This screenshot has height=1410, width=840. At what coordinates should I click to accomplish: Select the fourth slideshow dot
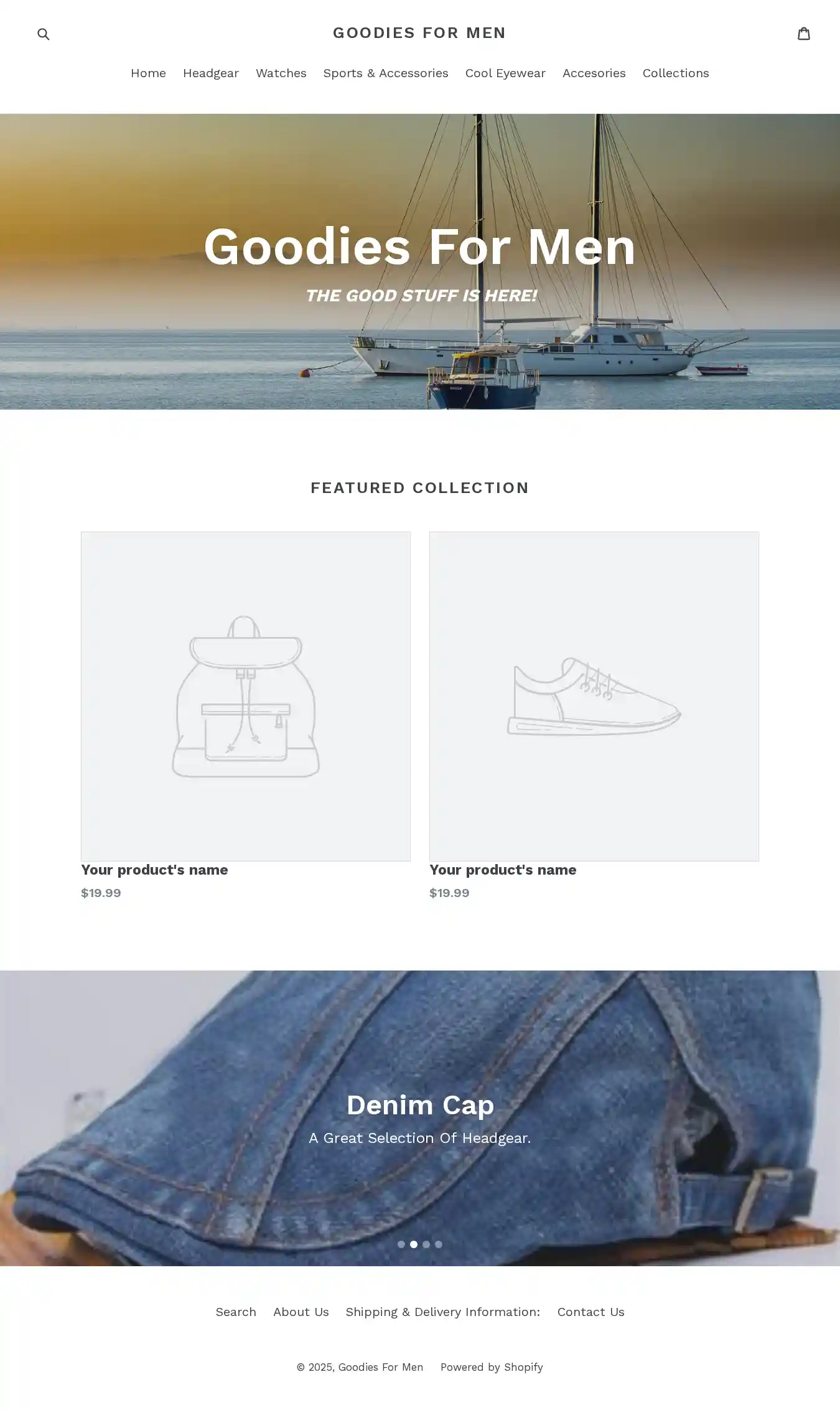[439, 1244]
